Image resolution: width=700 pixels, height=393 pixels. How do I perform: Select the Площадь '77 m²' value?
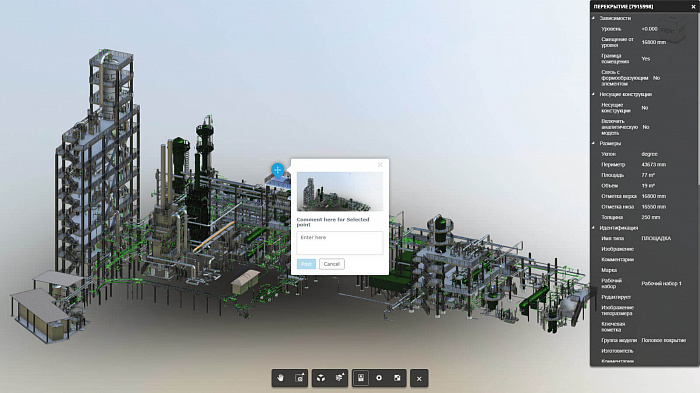648,175
